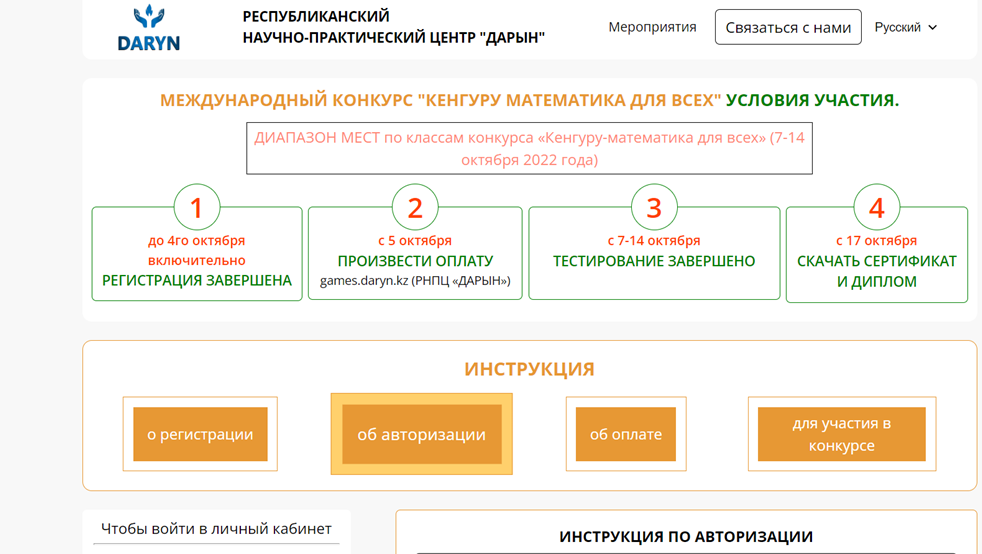
Task: Click the с 5 октября date text
Action: pyautogui.click(x=415, y=240)
